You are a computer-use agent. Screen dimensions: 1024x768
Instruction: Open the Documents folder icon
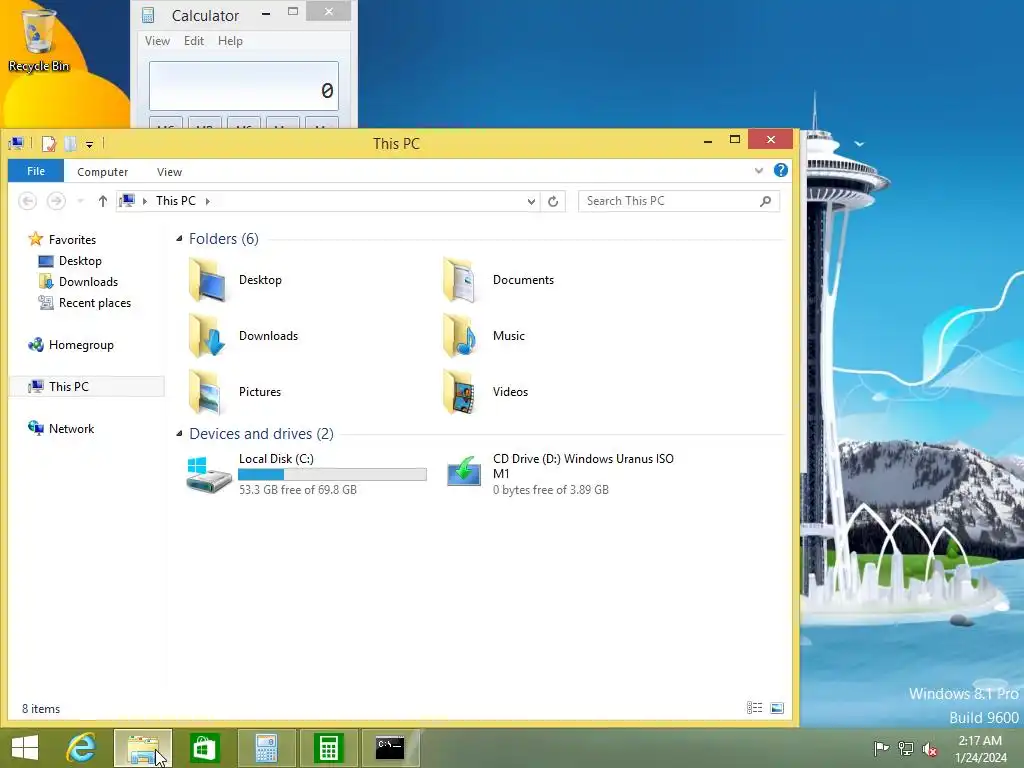(462, 280)
